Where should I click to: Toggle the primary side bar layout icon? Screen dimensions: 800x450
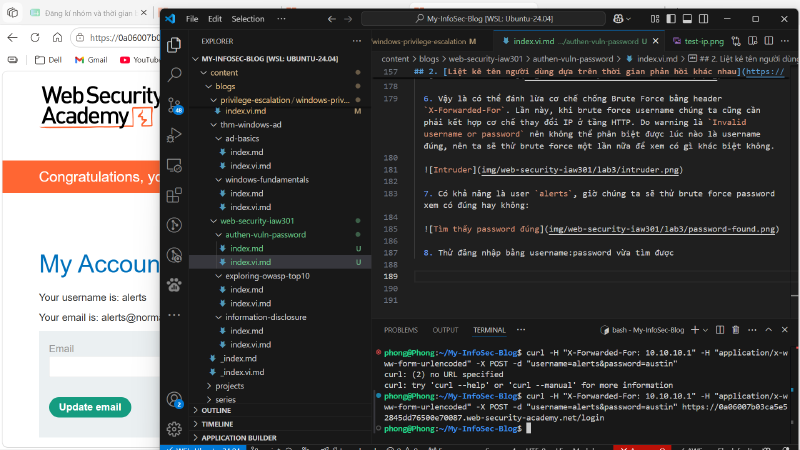pos(671,19)
